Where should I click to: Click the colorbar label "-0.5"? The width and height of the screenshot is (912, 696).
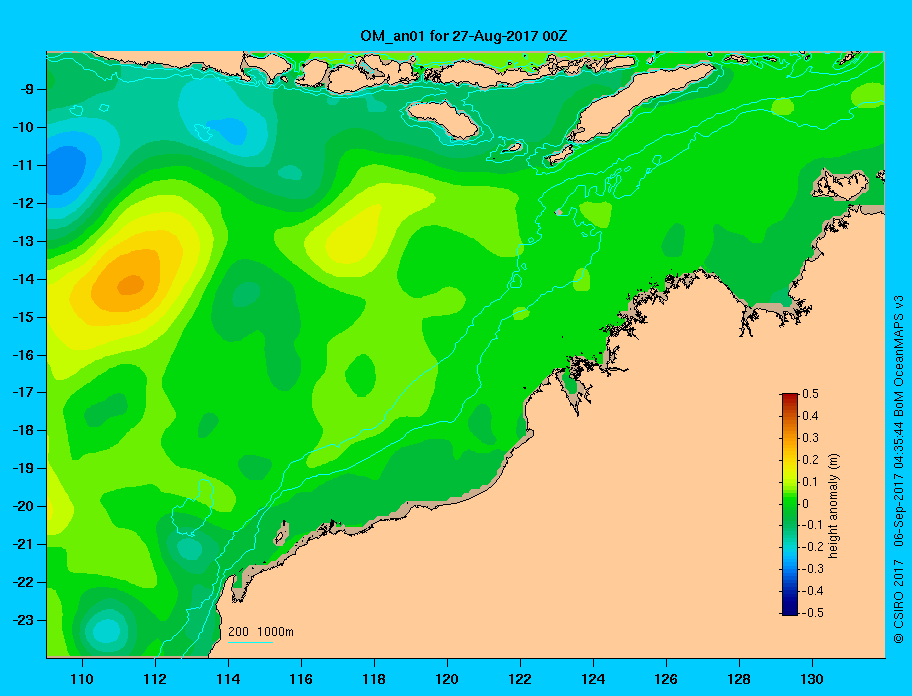click(813, 613)
